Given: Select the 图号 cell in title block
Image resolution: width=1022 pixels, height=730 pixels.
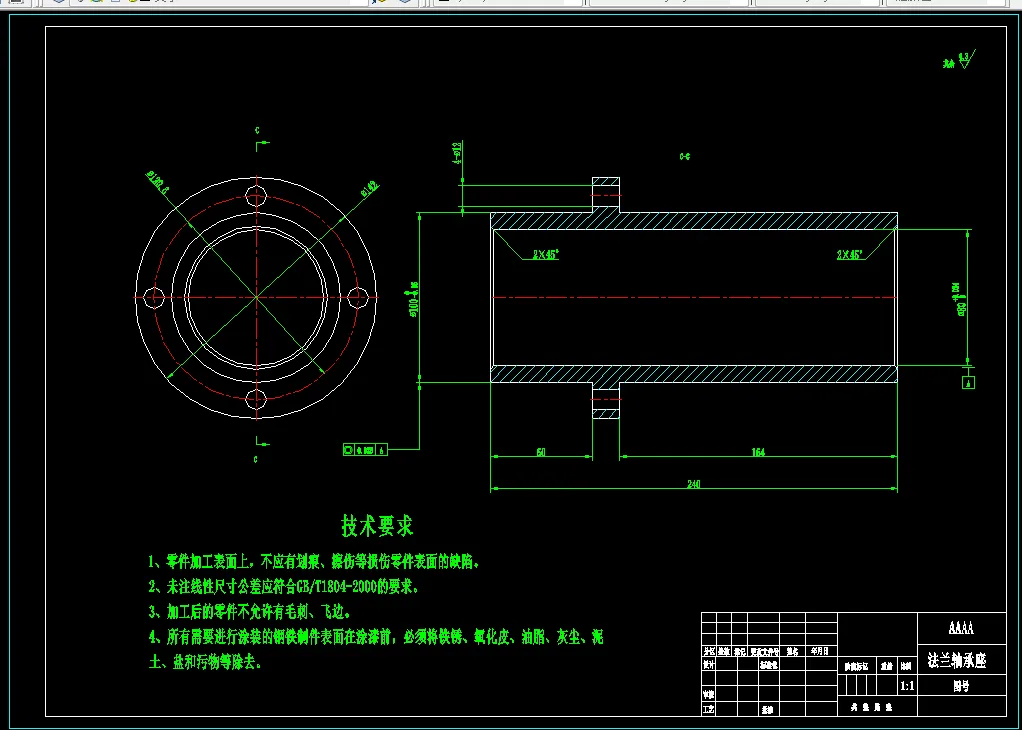Looking at the screenshot, I should (961, 686).
